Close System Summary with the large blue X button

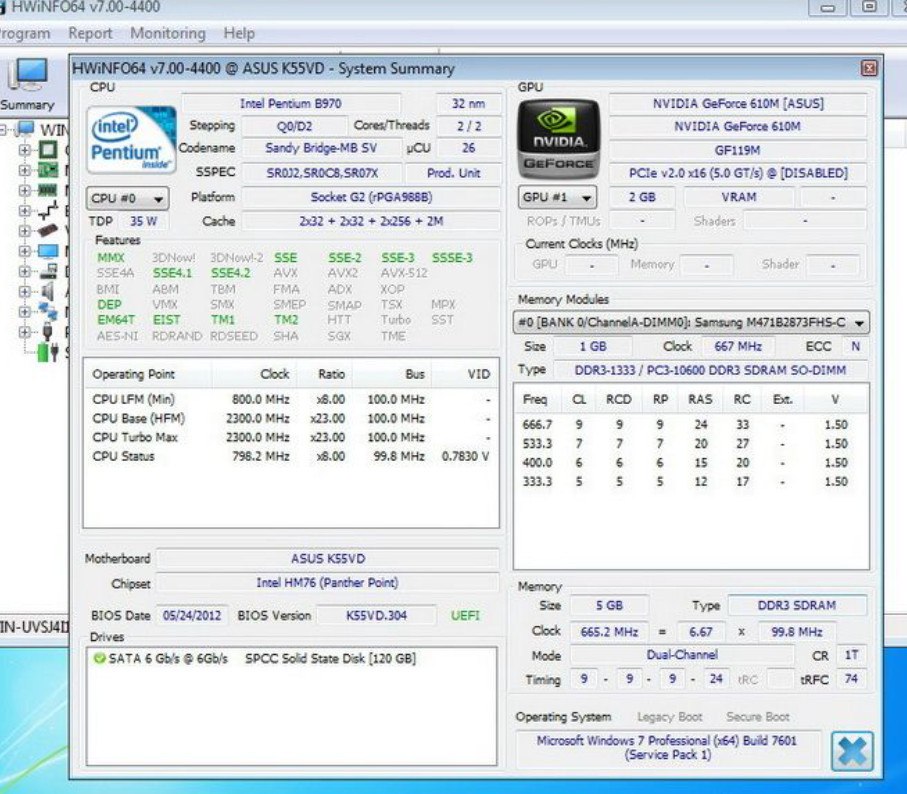pyautogui.click(x=852, y=751)
